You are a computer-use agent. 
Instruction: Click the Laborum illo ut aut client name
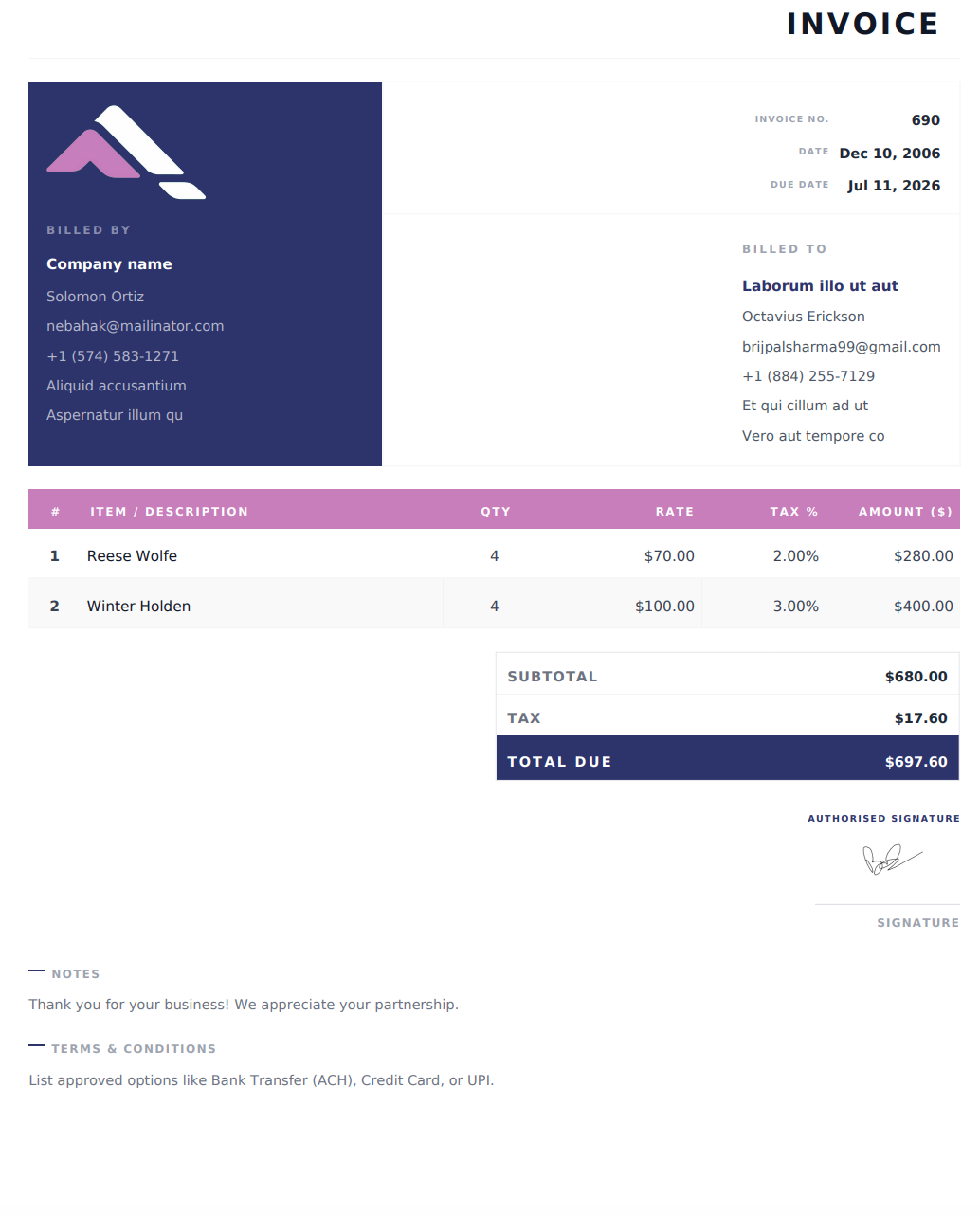[x=820, y=286]
